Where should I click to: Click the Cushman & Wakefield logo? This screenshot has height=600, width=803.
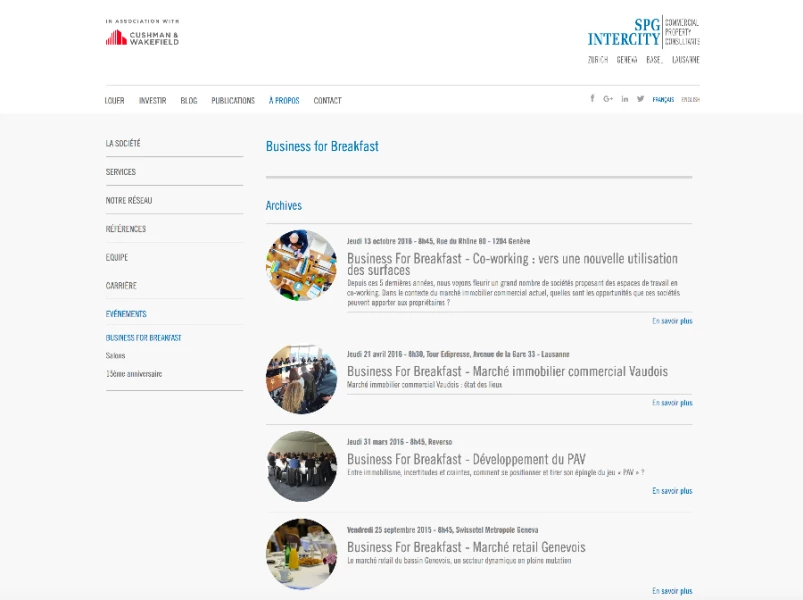pos(142,37)
